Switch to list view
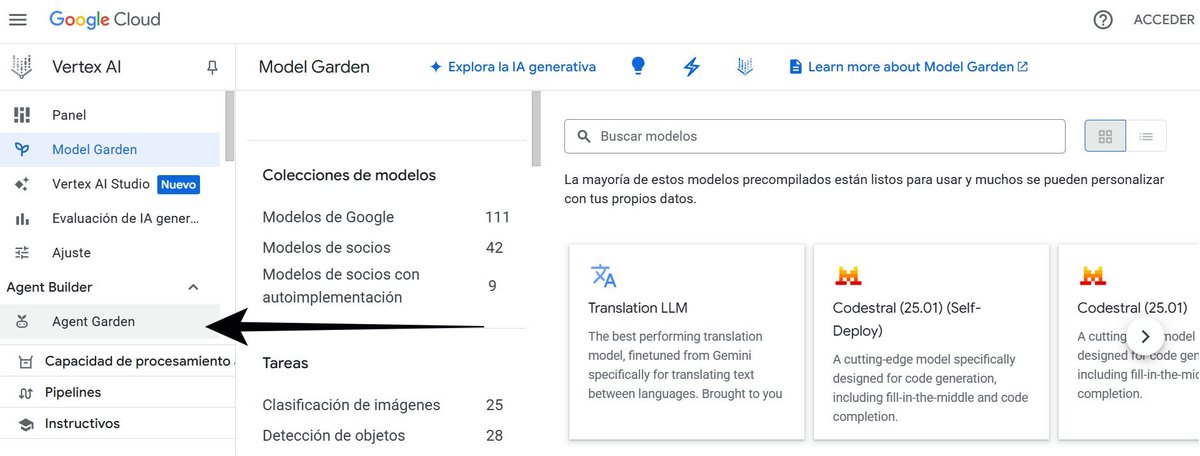Image resolution: width=1200 pixels, height=456 pixels. pos(1146,136)
